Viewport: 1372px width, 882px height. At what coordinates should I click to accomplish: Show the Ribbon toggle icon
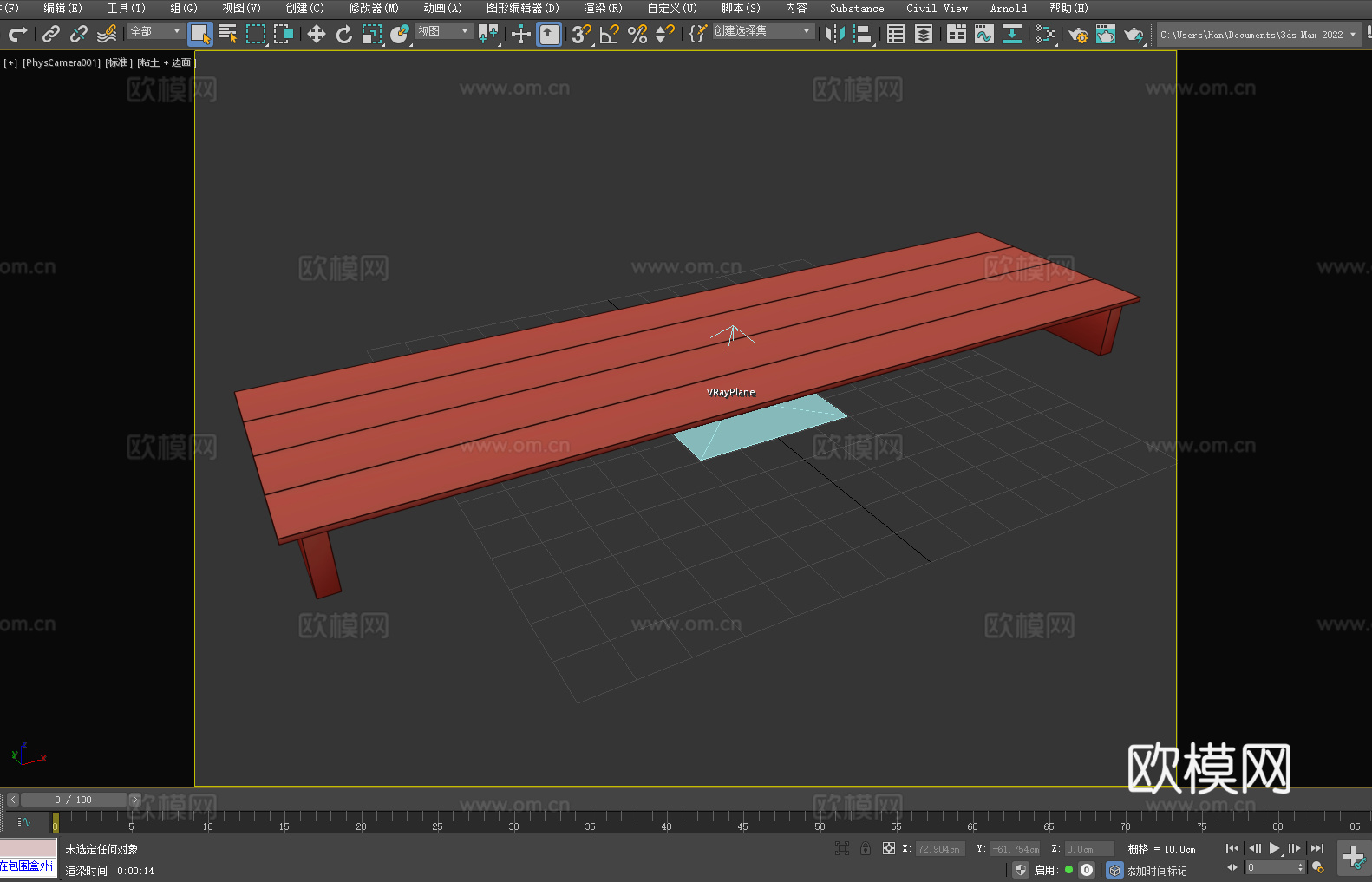[957, 34]
